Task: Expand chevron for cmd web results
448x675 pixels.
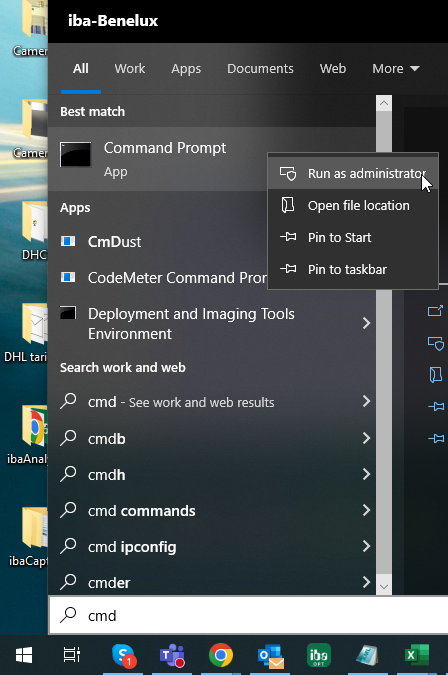Action: tap(366, 401)
